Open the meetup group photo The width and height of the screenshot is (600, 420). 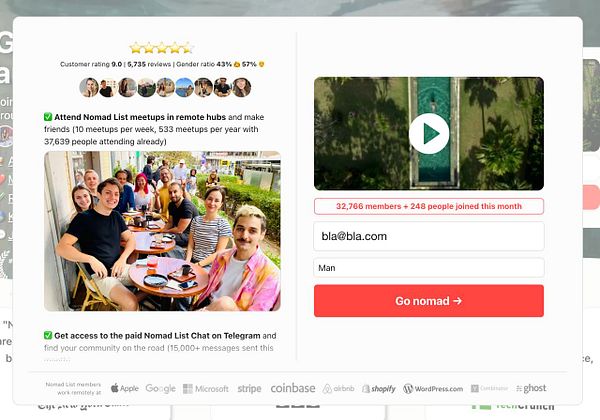pos(162,231)
